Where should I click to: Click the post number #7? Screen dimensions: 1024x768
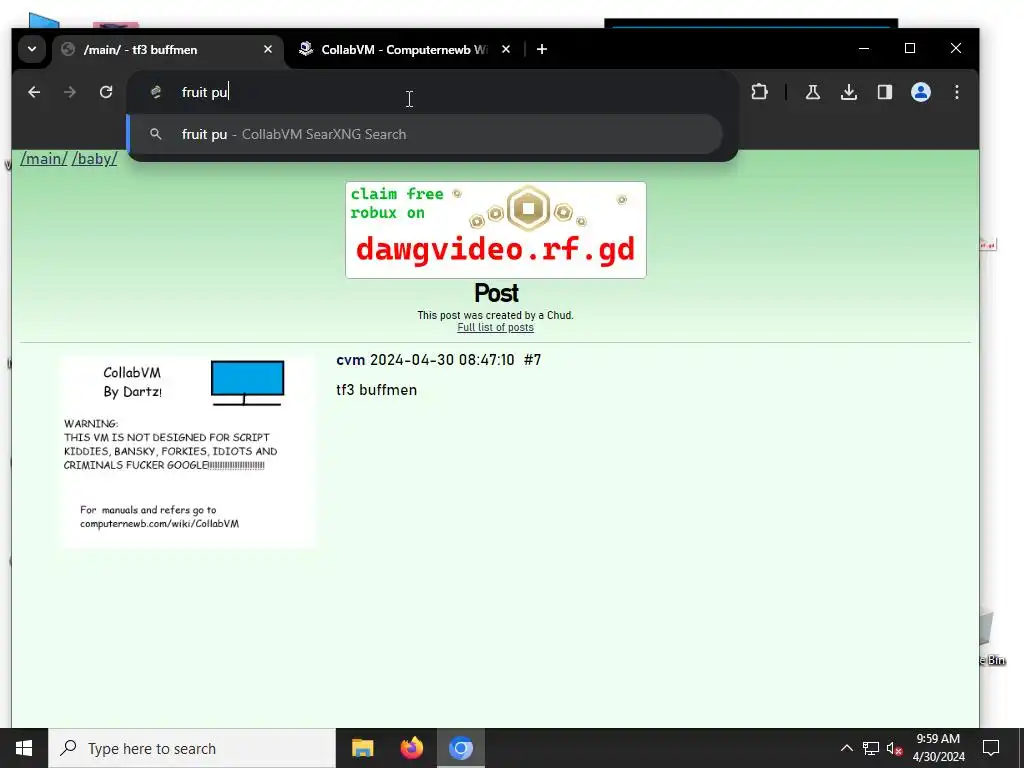(x=532, y=360)
